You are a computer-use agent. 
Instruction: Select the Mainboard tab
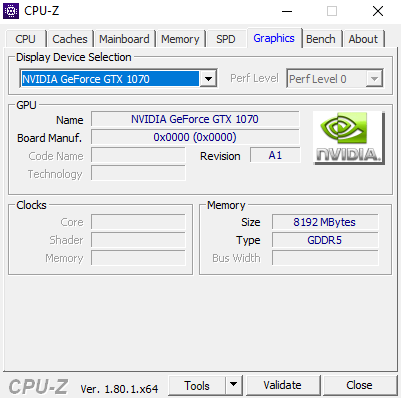pyautogui.click(x=124, y=39)
